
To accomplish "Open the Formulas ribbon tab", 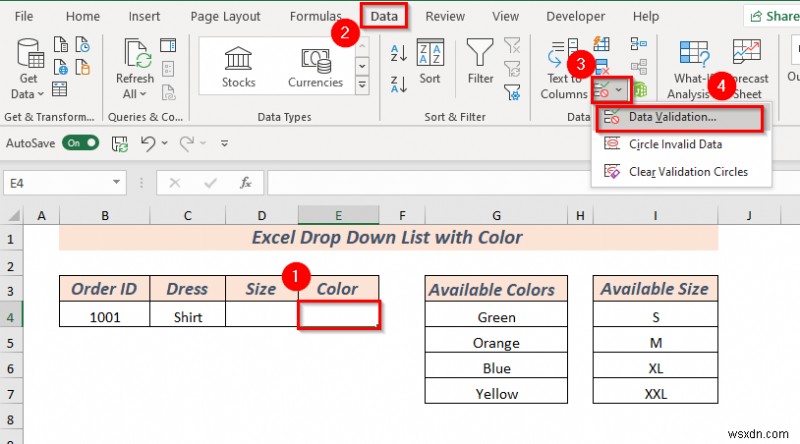I will click(x=315, y=17).
